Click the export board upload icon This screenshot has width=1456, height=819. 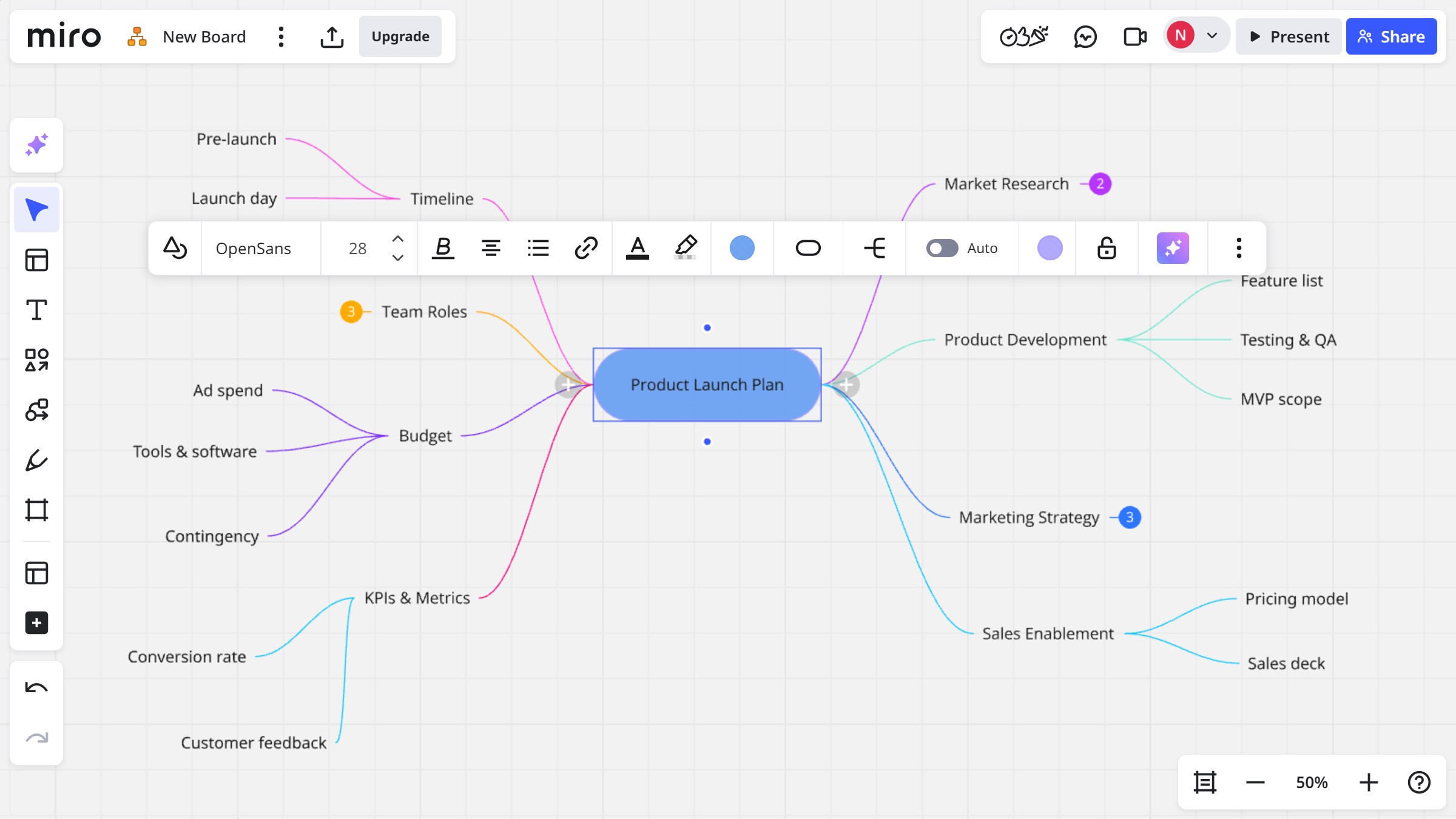(332, 37)
